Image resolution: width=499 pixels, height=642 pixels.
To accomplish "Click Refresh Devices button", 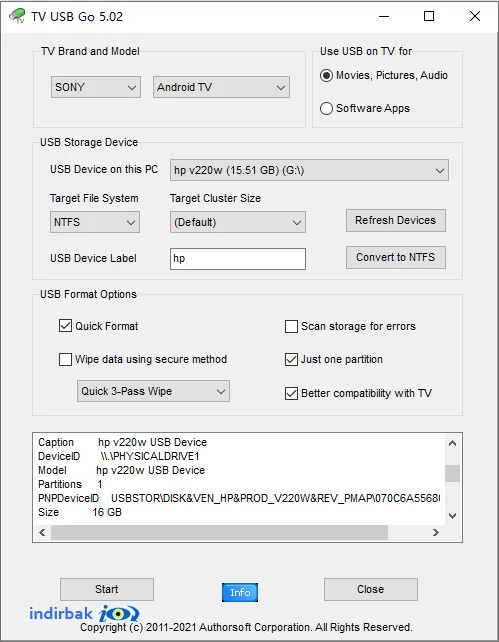I will click(x=396, y=220).
